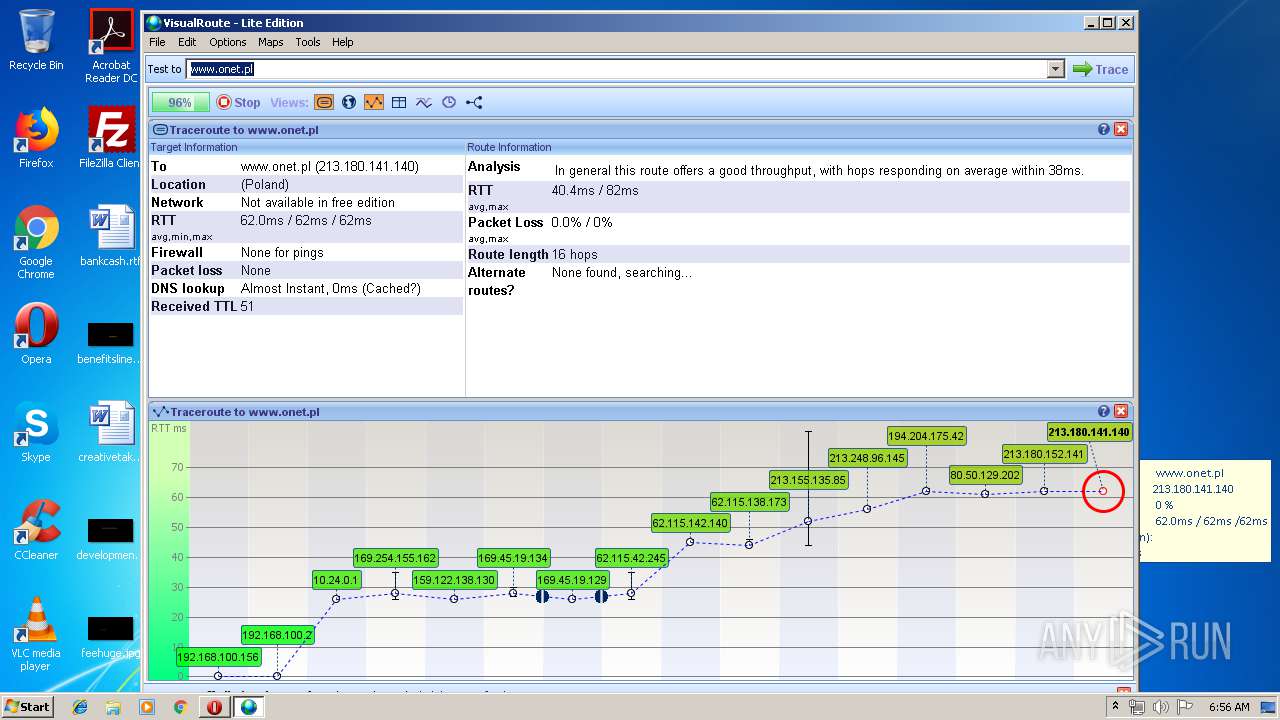
Task: Toggle the route graph view icon
Action: tap(374, 102)
